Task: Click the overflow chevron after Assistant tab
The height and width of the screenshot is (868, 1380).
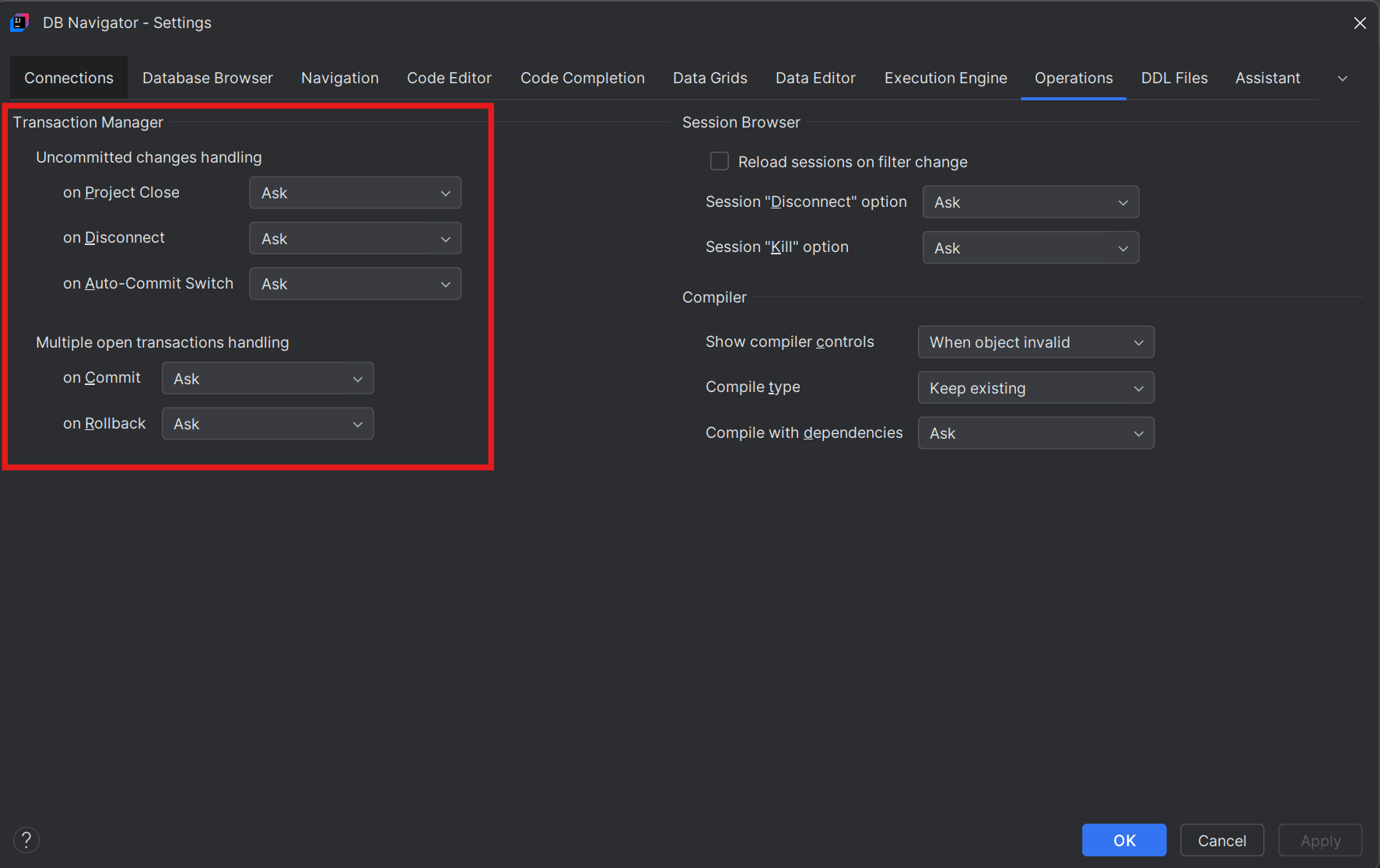Action: tap(1343, 78)
